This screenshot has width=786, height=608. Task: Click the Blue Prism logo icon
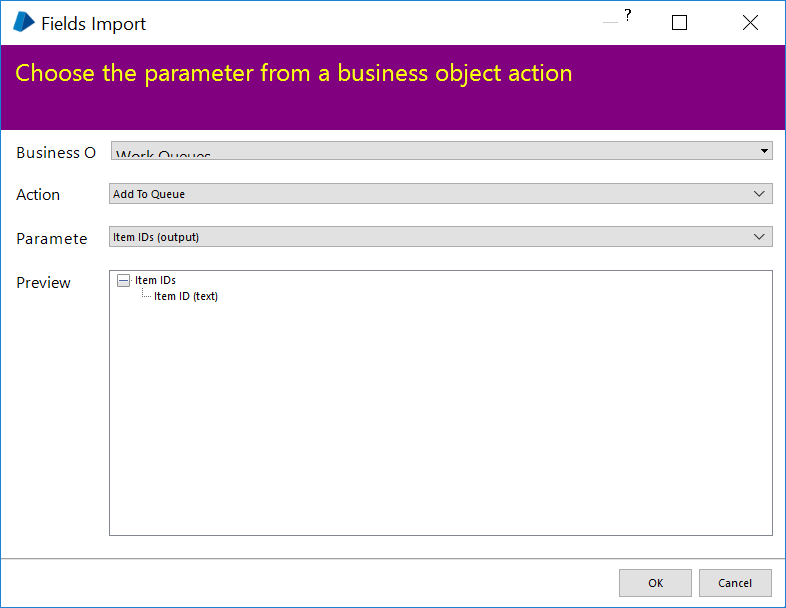[x=23, y=22]
